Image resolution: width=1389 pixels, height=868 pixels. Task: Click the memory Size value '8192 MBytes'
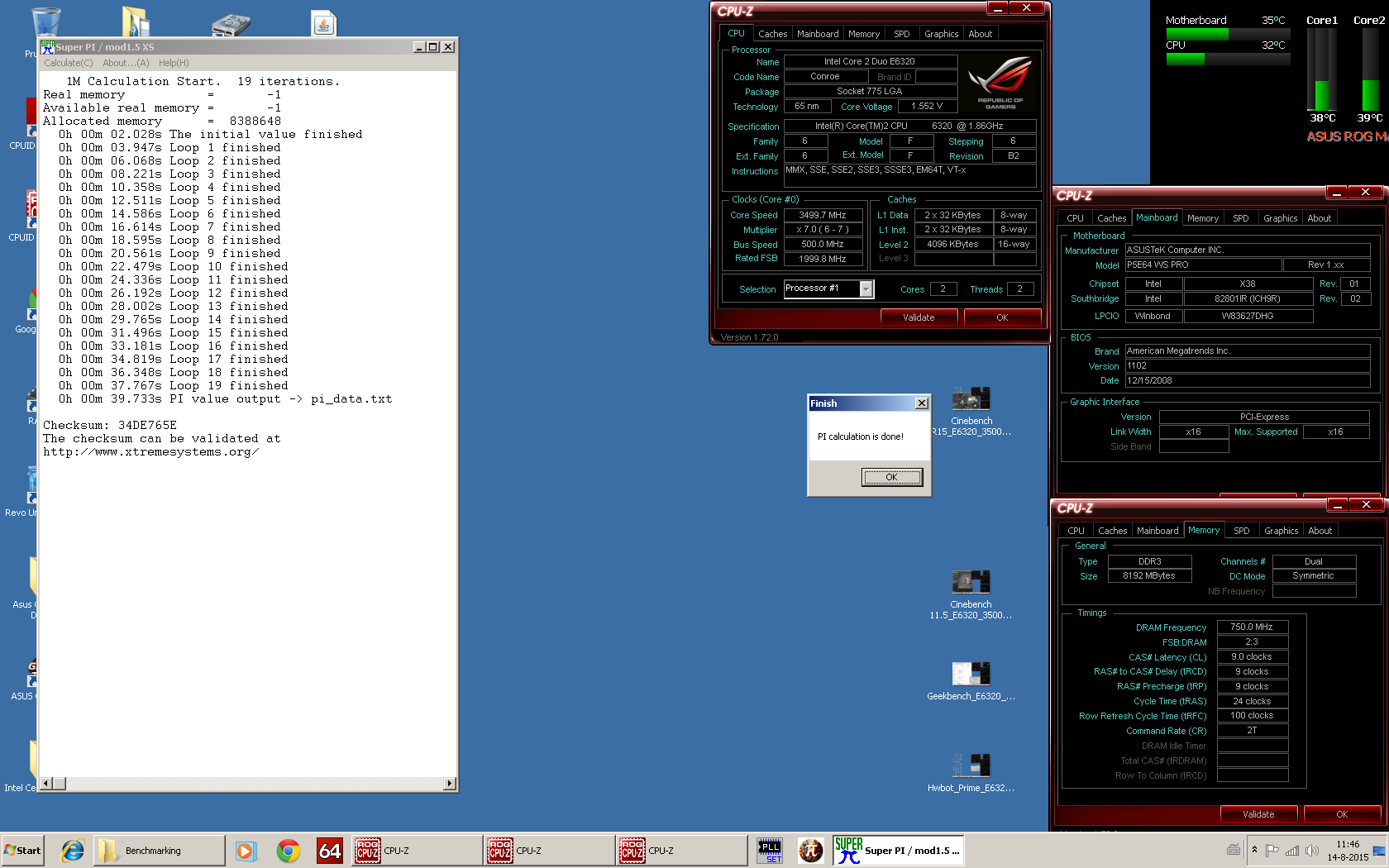pos(1149,576)
